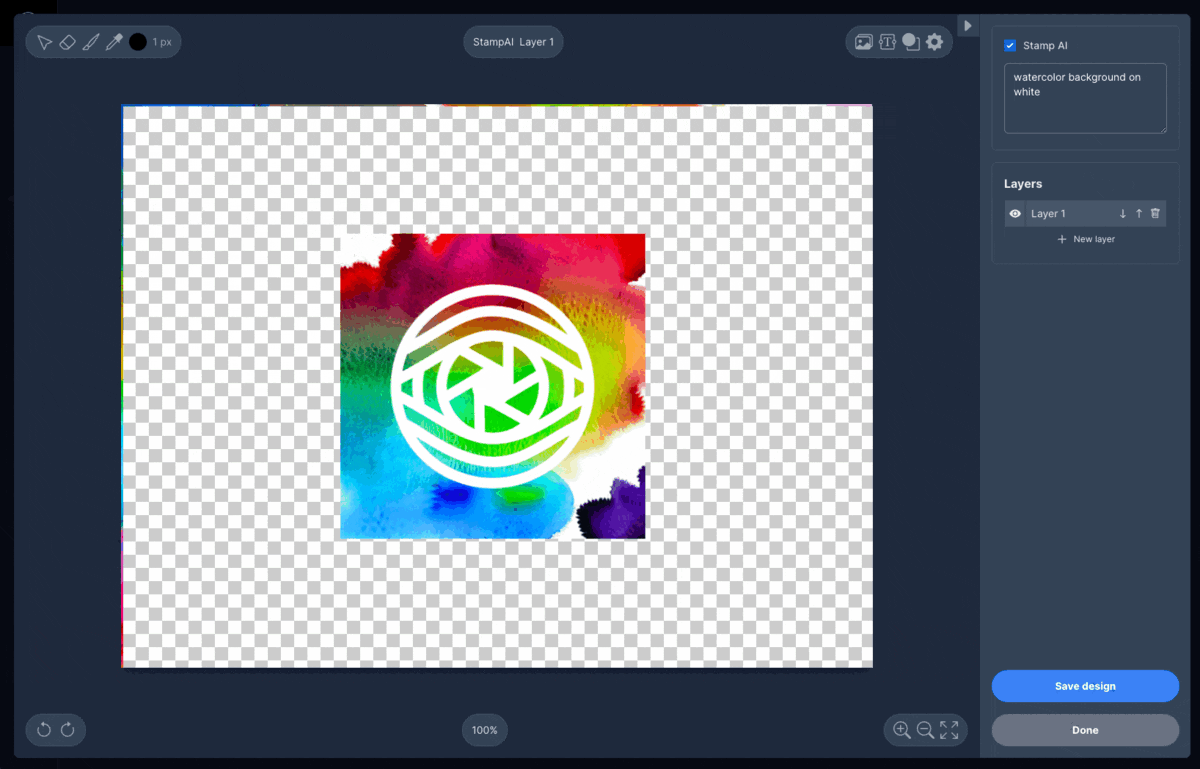Click the StampAI Layer 1 title pill
The width and height of the screenshot is (1200, 769).
[513, 42]
